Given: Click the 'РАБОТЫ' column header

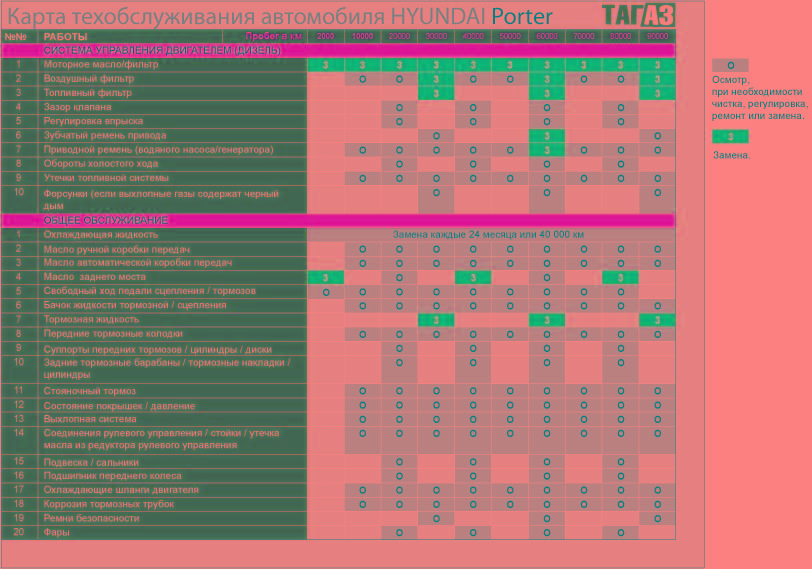Looking at the screenshot, I should tap(65, 36).
